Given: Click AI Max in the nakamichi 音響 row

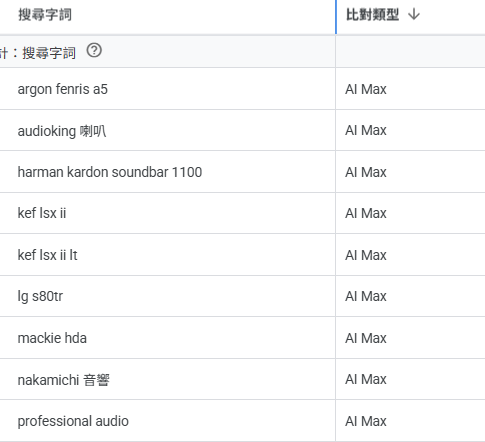Looking at the screenshot, I should click(366, 379).
